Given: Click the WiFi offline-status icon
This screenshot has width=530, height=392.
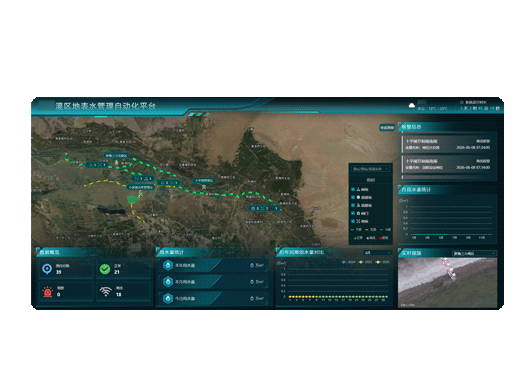Looking at the screenshot, I should point(106,291).
